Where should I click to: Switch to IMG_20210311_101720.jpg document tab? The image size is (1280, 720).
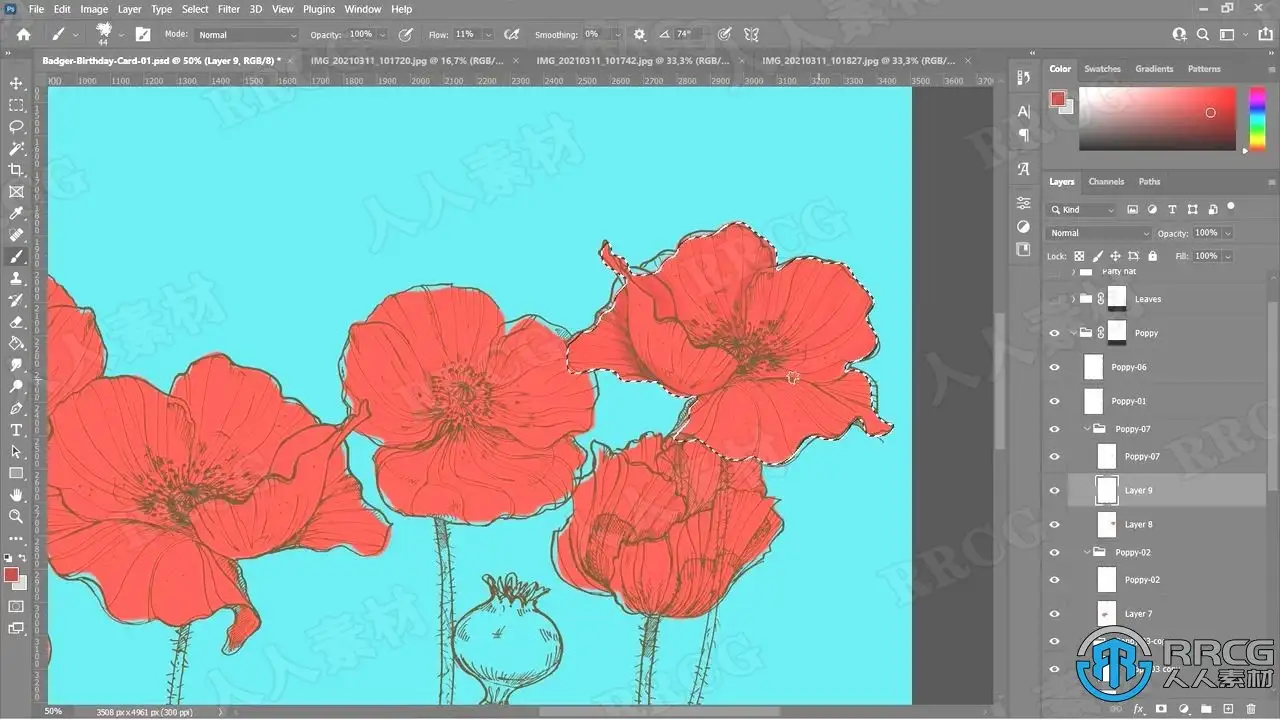405,60
